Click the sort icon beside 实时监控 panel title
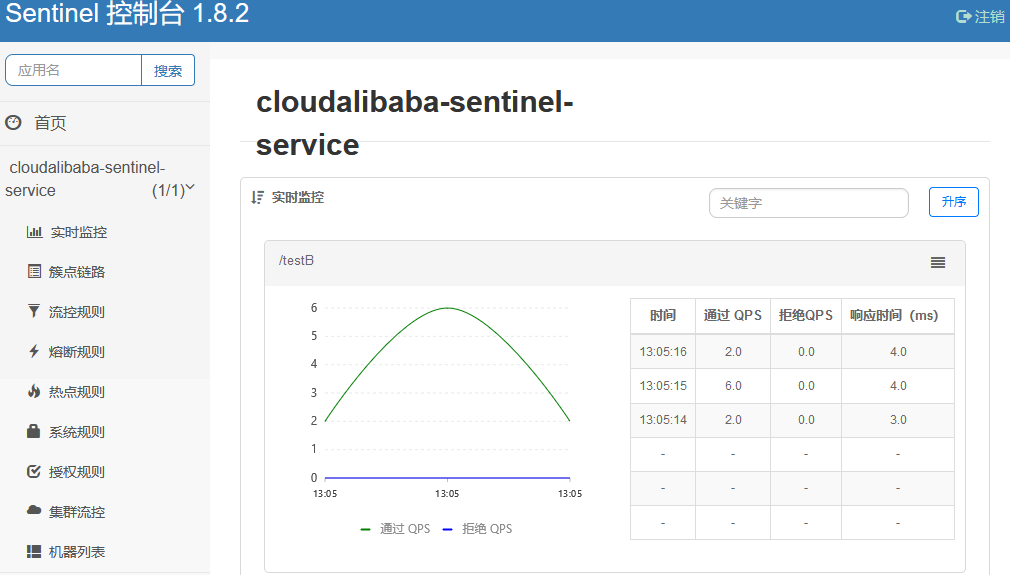The width and height of the screenshot is (1010, 575). (257, 198)
